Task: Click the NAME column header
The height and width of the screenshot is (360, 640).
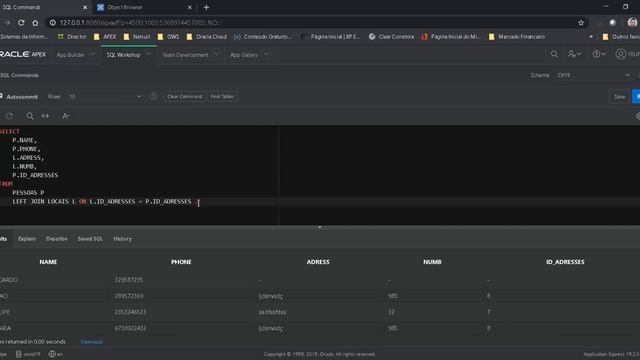Action: (x=48, y=262)
